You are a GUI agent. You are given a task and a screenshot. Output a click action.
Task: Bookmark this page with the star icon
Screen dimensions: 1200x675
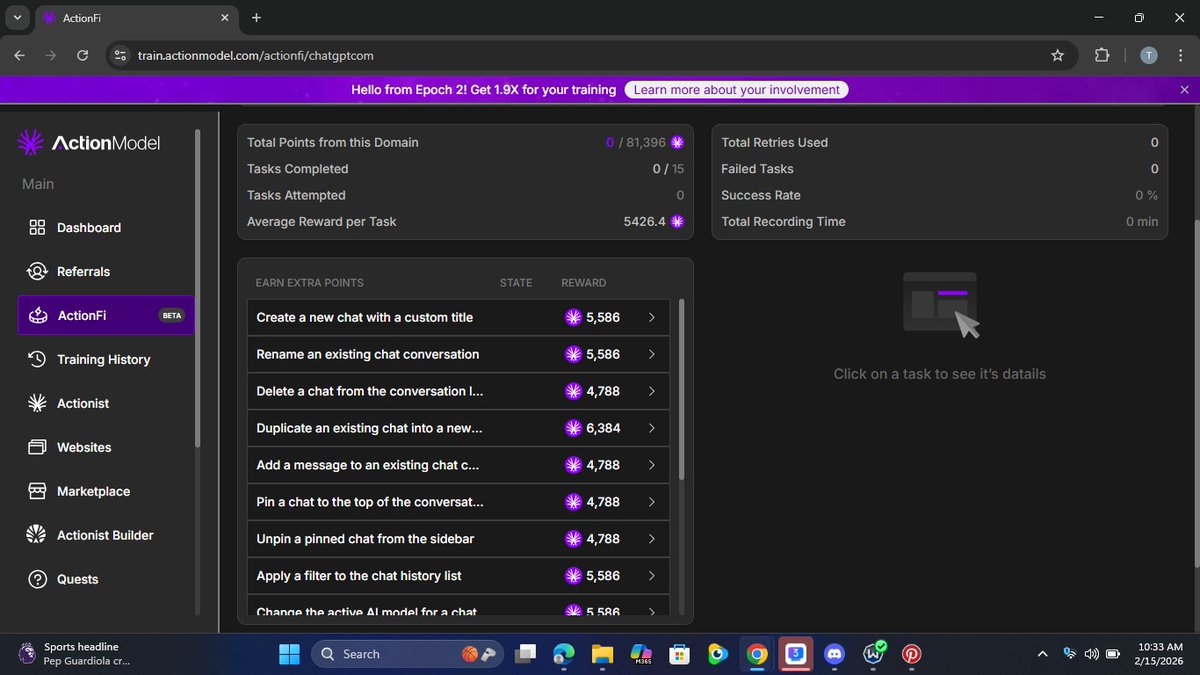pos(1057,56)
